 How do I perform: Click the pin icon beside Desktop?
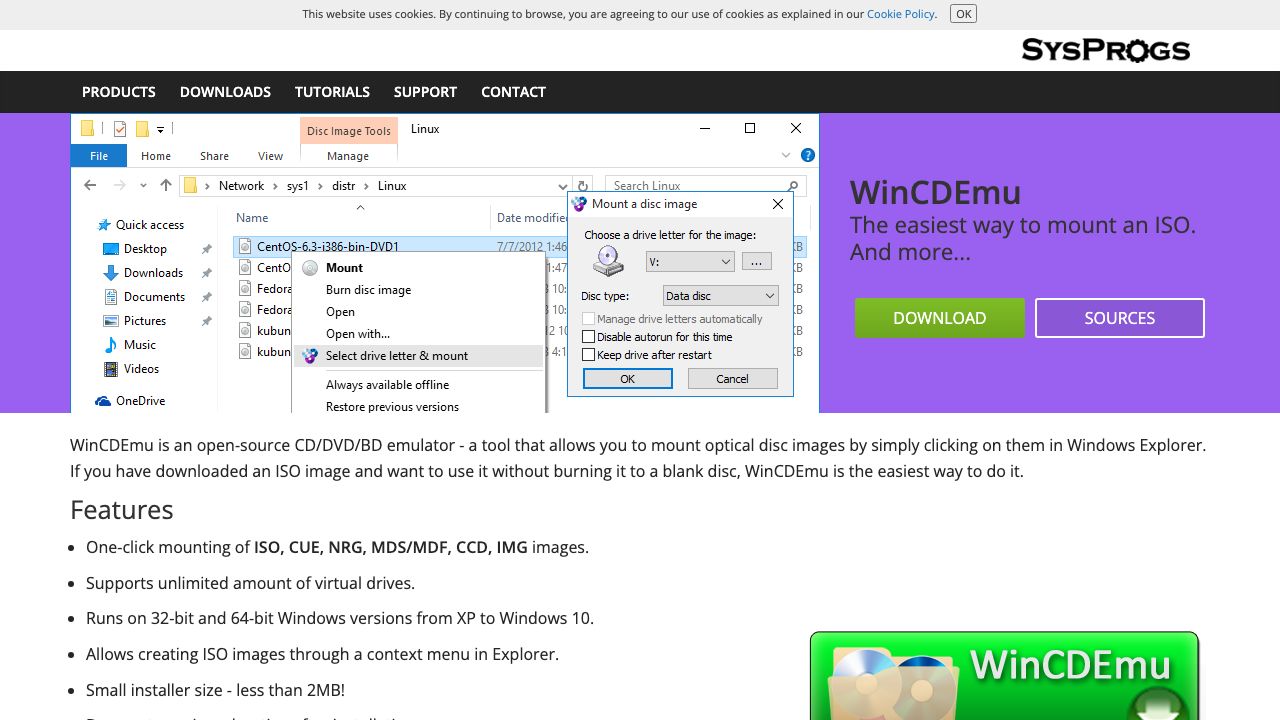207,249
